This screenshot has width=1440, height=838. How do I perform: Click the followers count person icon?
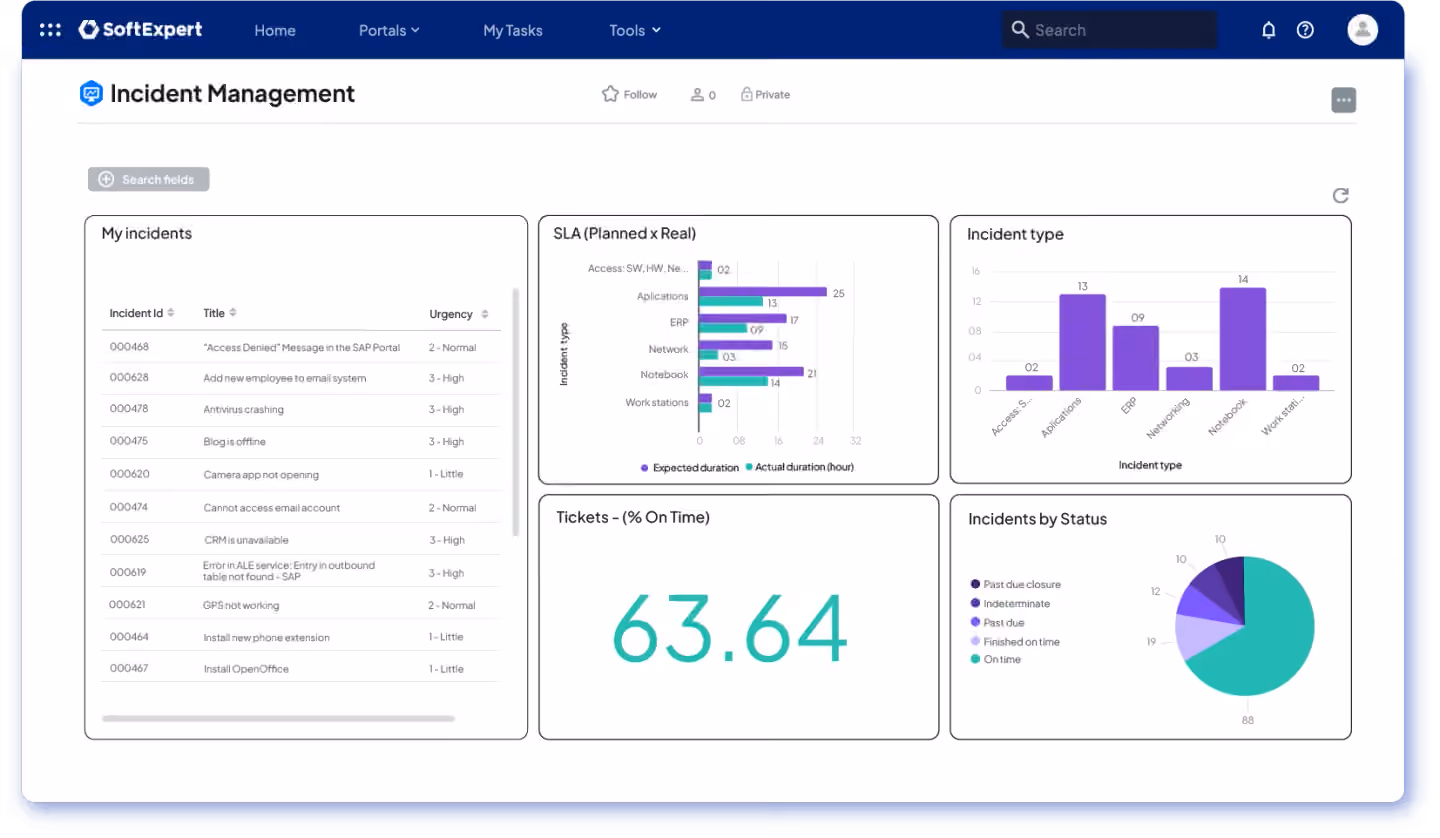[x=697, y=95]
